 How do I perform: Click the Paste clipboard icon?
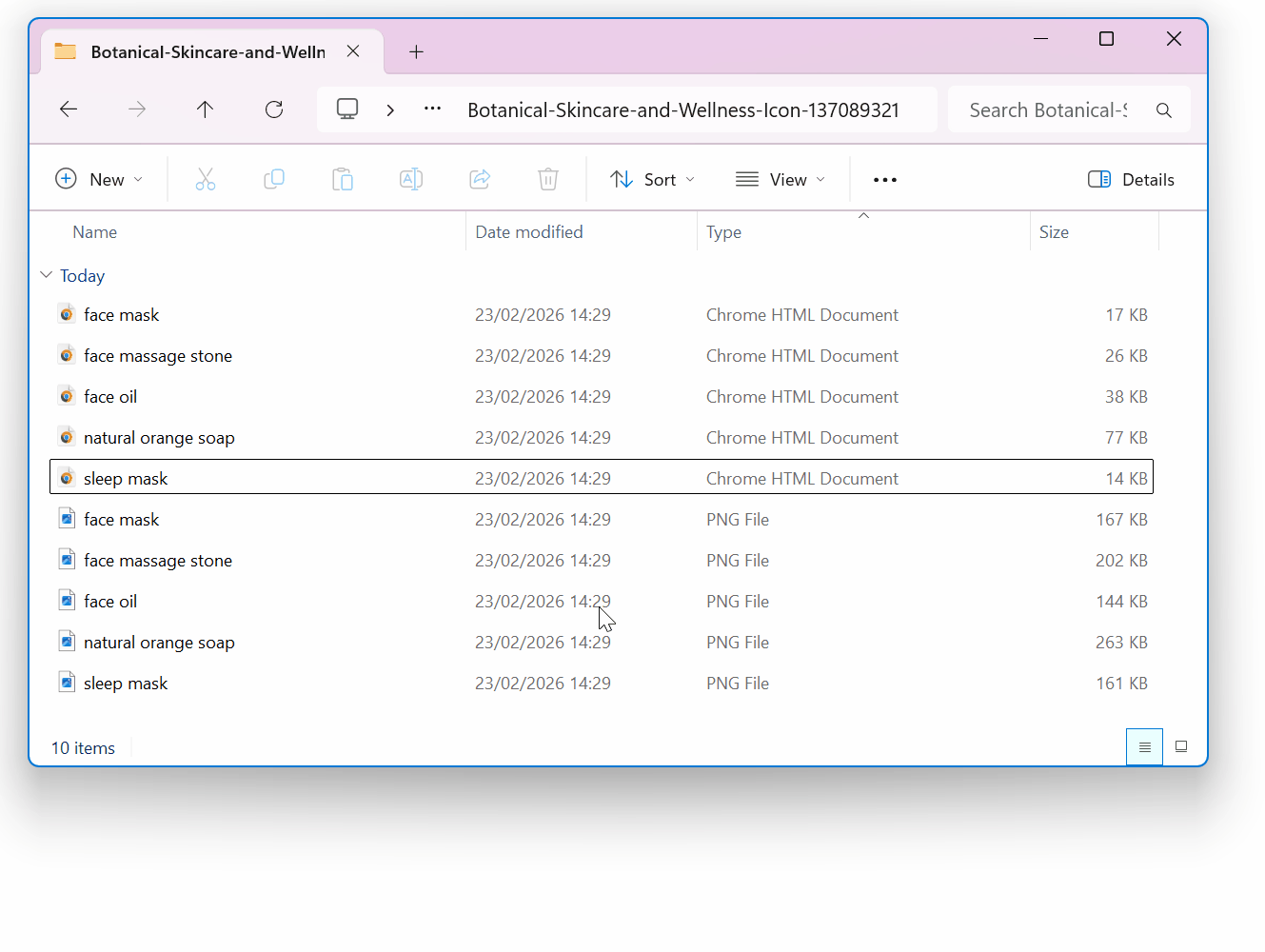click(343, 179)
